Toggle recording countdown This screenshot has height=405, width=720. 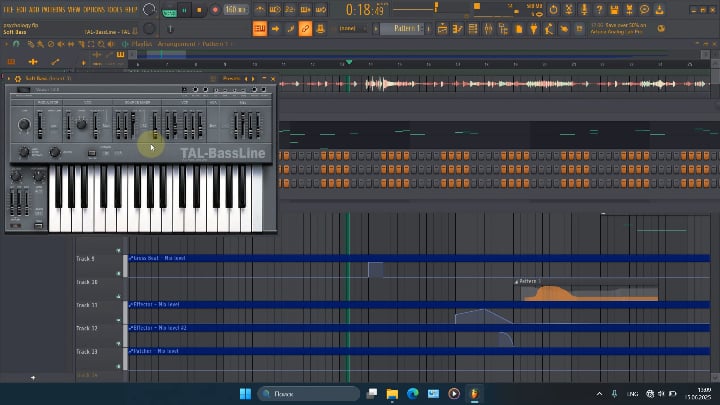click(290, 10)
